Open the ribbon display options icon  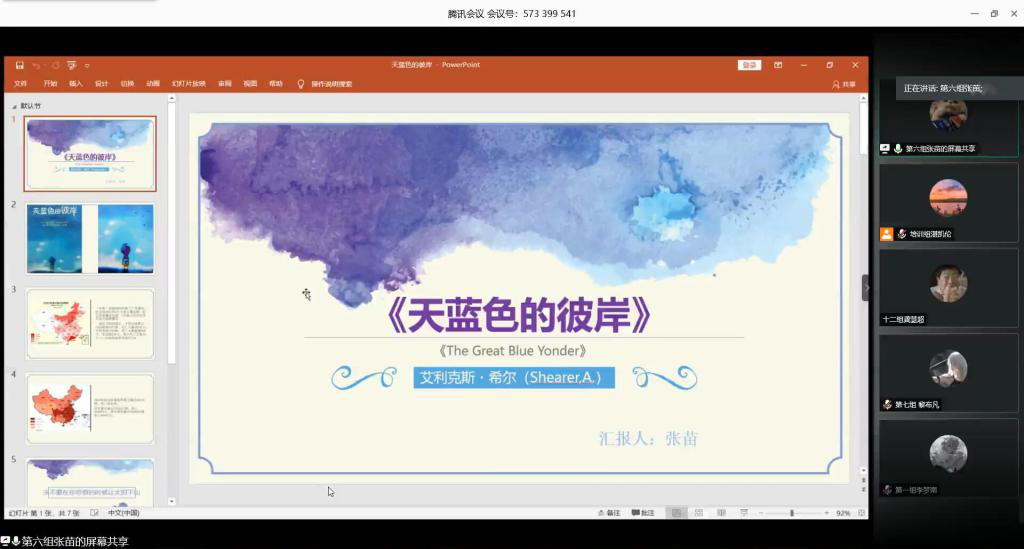coord(778,65)
